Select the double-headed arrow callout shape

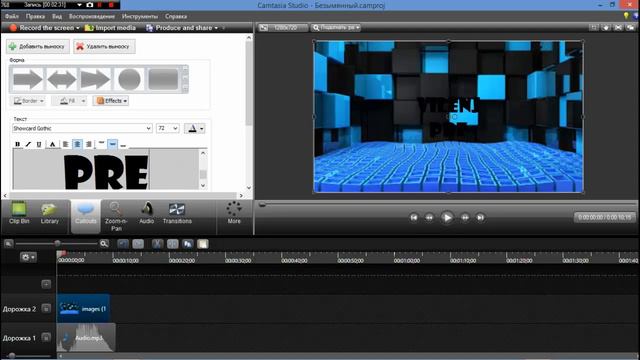coord(62,79)
